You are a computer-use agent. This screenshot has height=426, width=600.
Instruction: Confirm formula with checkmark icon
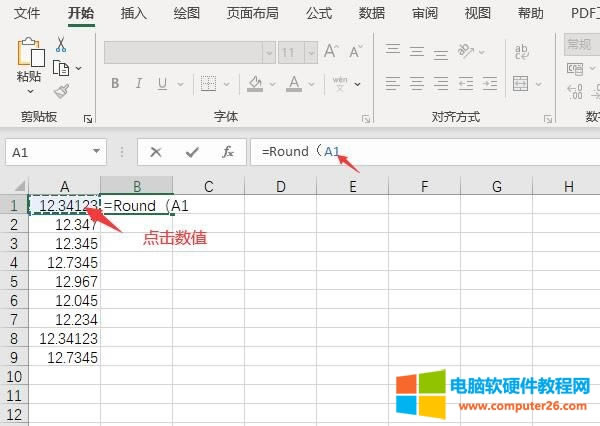(x=192, y=152)
